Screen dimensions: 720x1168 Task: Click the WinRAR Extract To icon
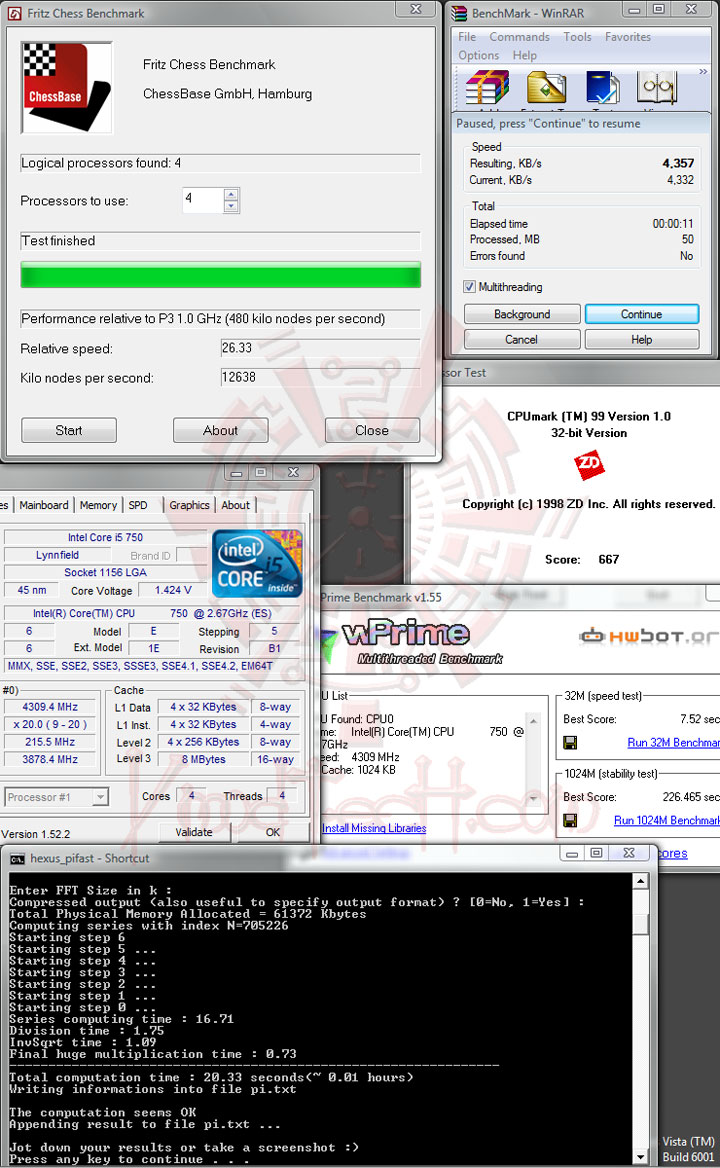coord(547,88)
